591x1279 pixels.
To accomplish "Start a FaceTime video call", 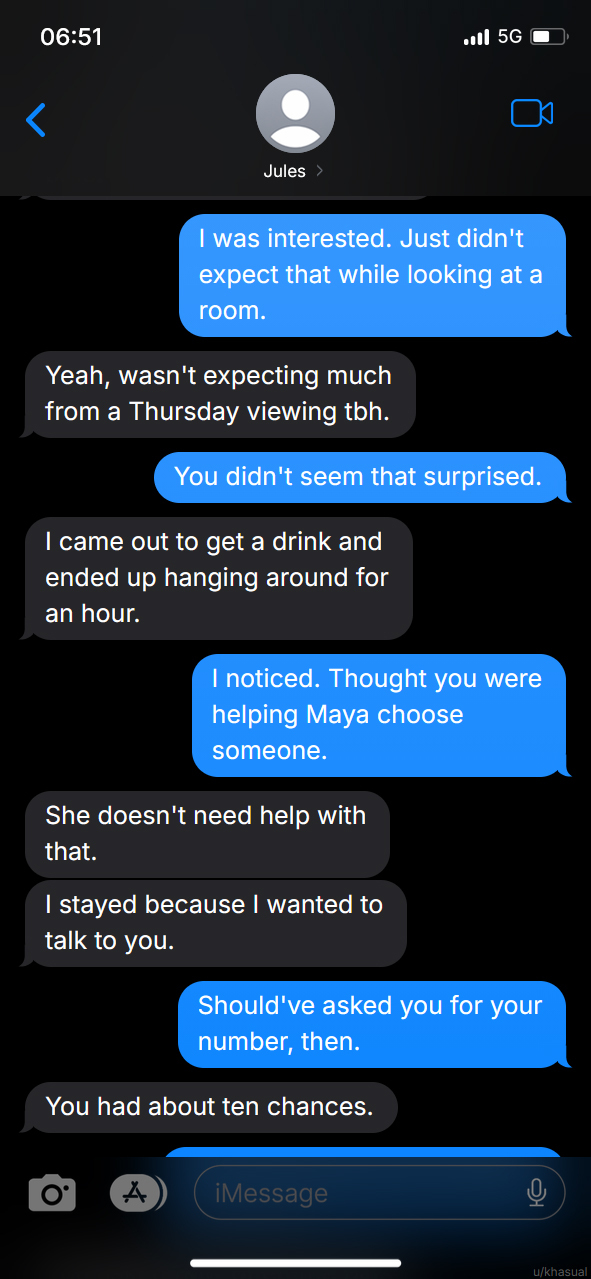I will click(x=532, y=113).
